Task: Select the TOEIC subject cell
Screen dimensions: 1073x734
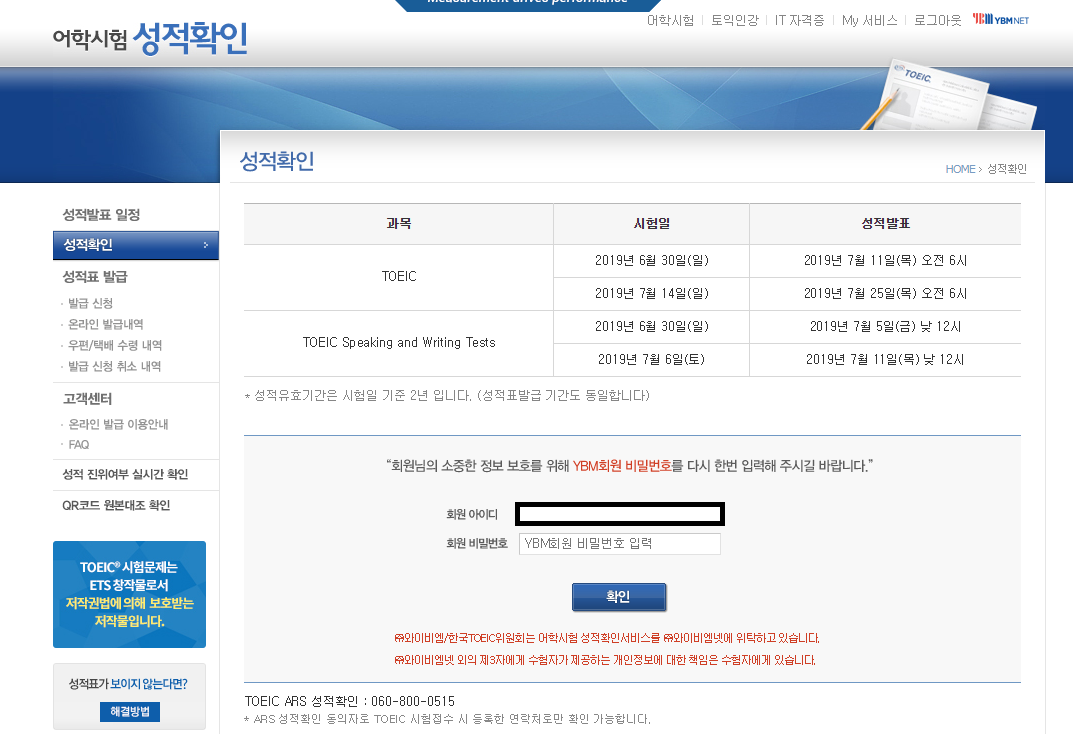Action: (x=399, y=277)
